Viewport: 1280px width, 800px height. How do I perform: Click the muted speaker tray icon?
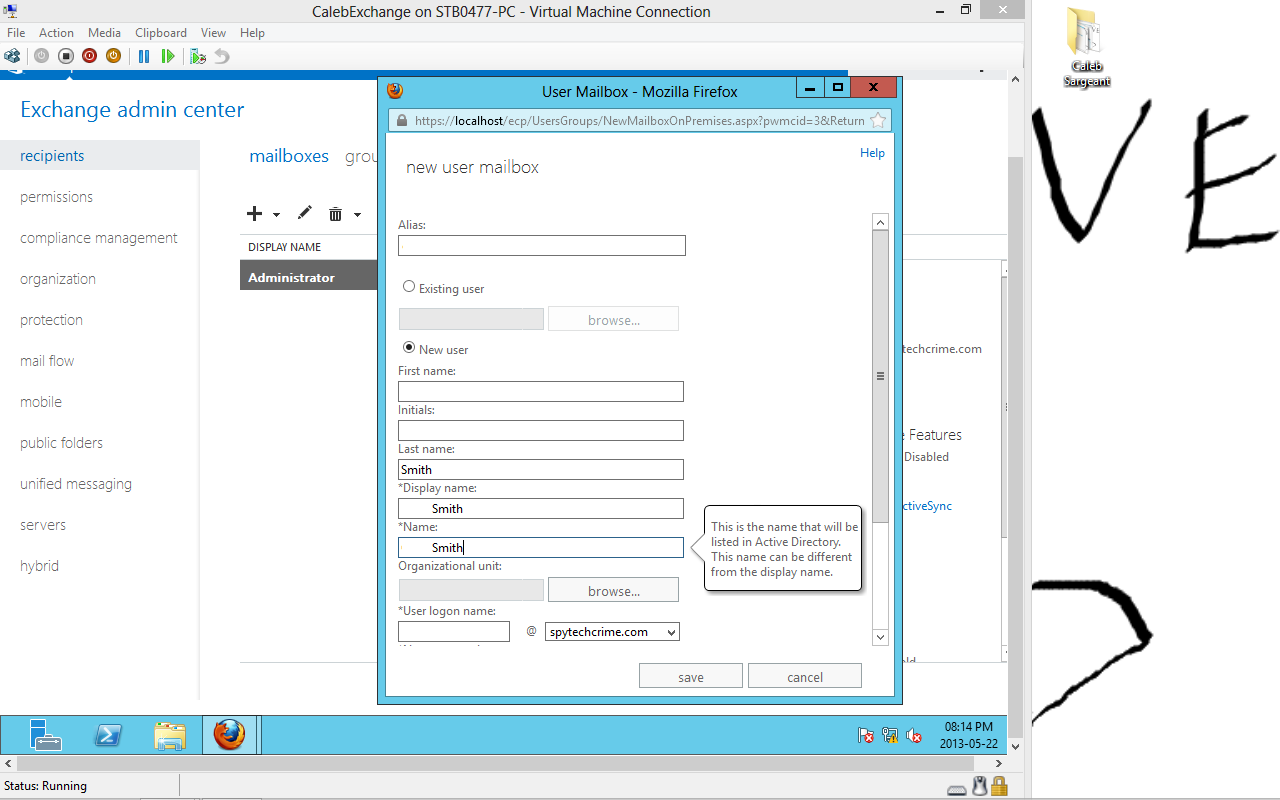914,735
